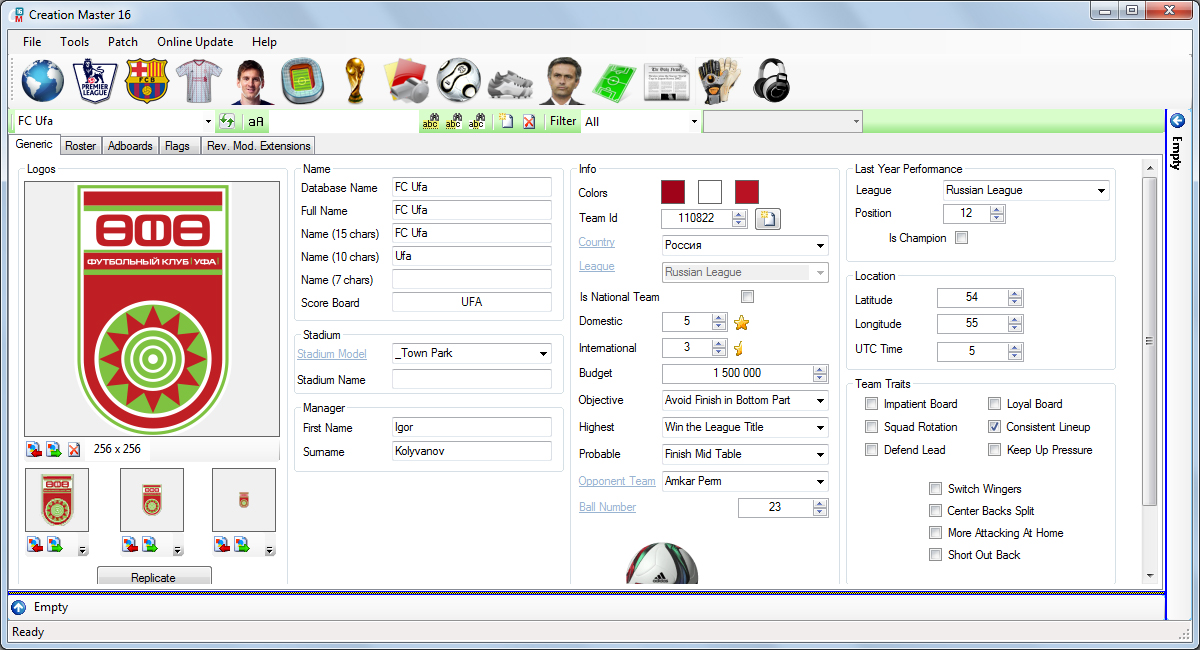The image size is (1200, 650).
Task: Open the Online Update menu
Action: (x=194, y=41)
